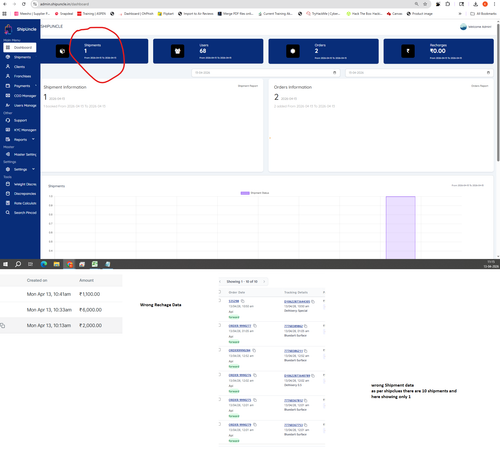Expand the bookmarks overflow chevron
The height and width of the screenshot is (459, 500).
[460, 14]
